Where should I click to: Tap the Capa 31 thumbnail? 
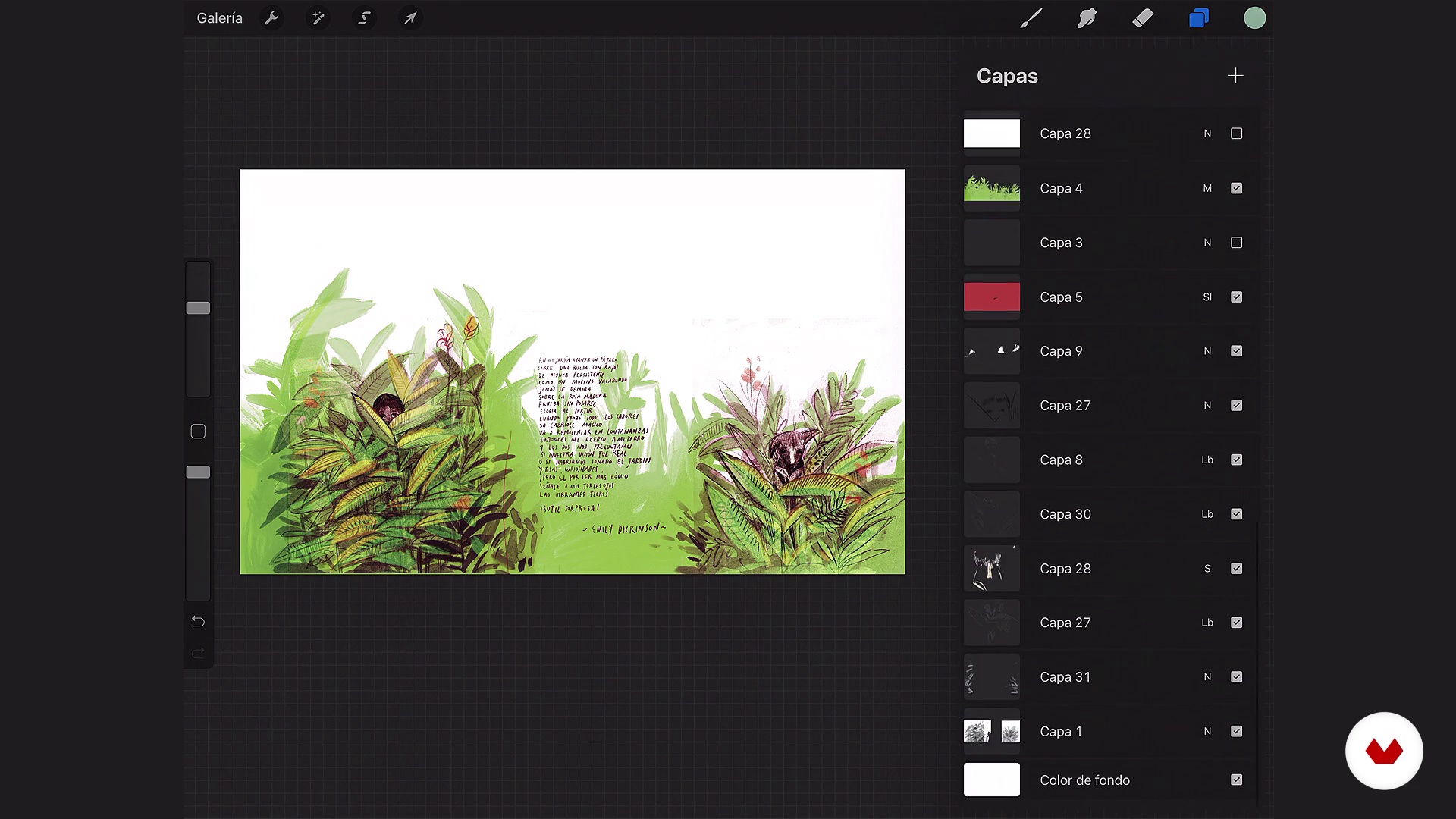[992, 677]
